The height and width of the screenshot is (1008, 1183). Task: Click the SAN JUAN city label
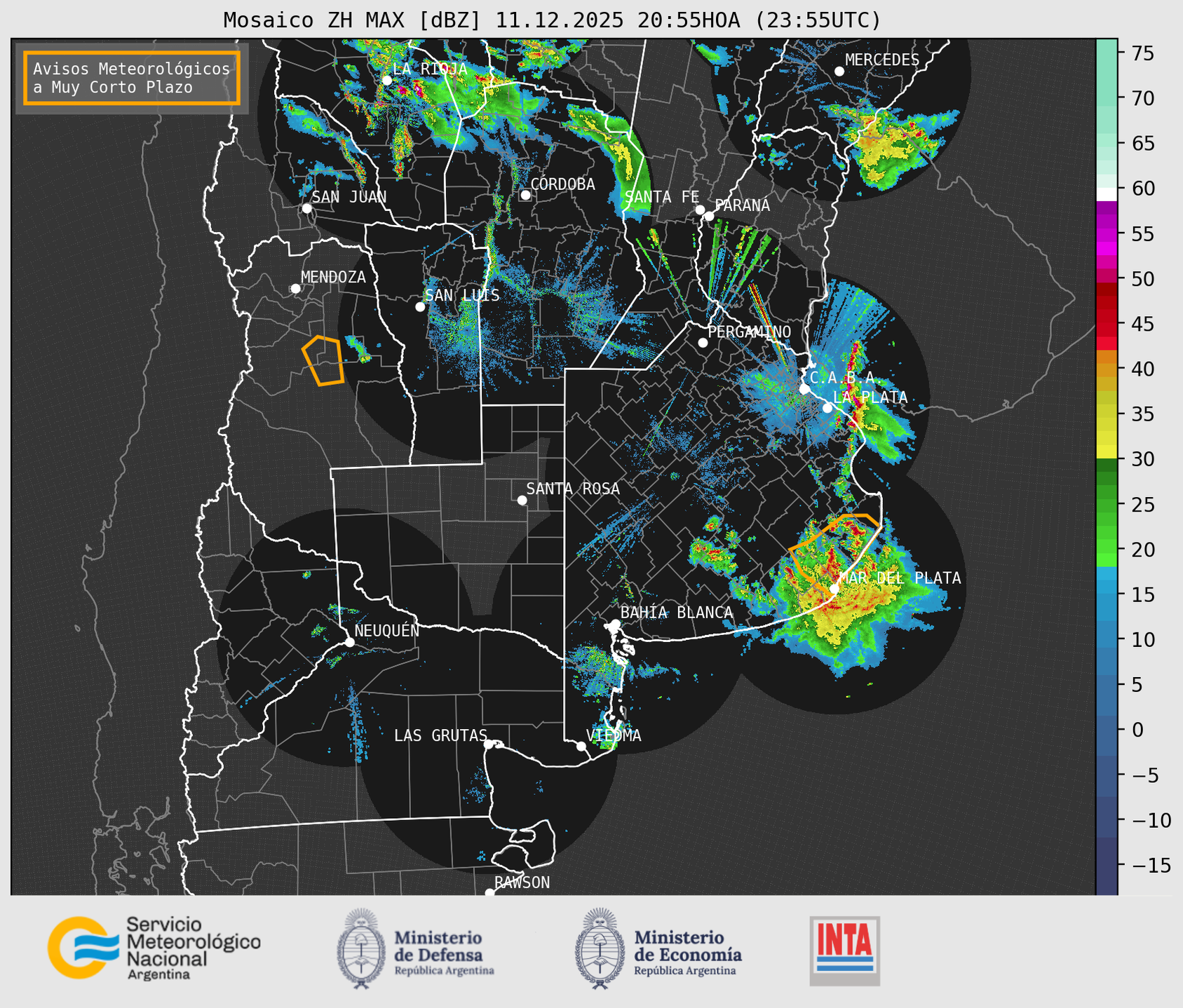pyautogui.click(x=349, y=197)
